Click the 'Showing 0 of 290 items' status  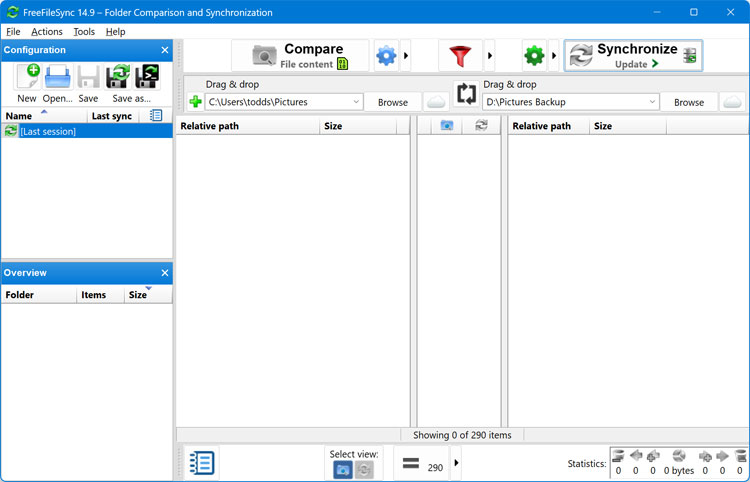tap(462, 435)
